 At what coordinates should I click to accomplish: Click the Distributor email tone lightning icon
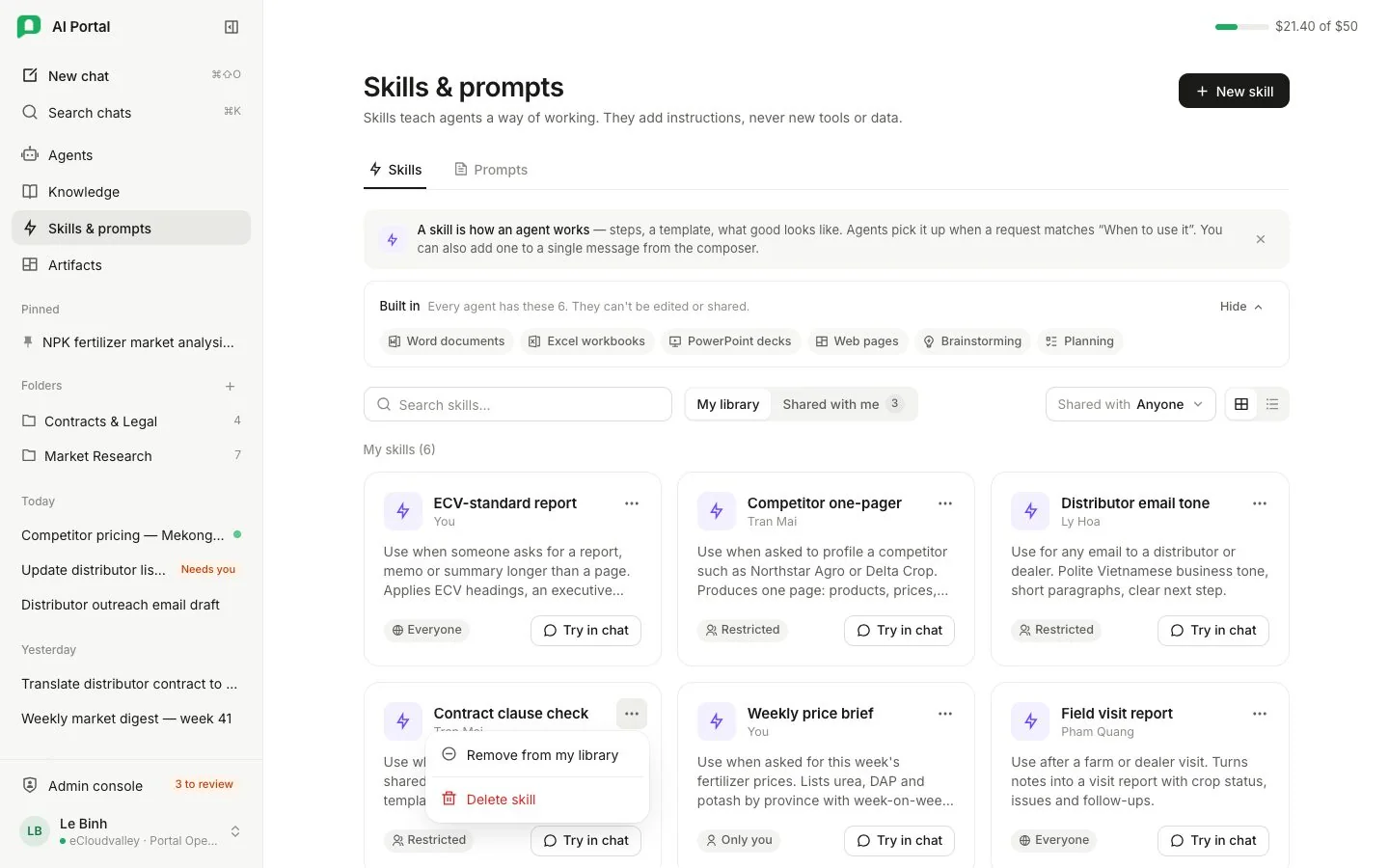point(1030,511)
